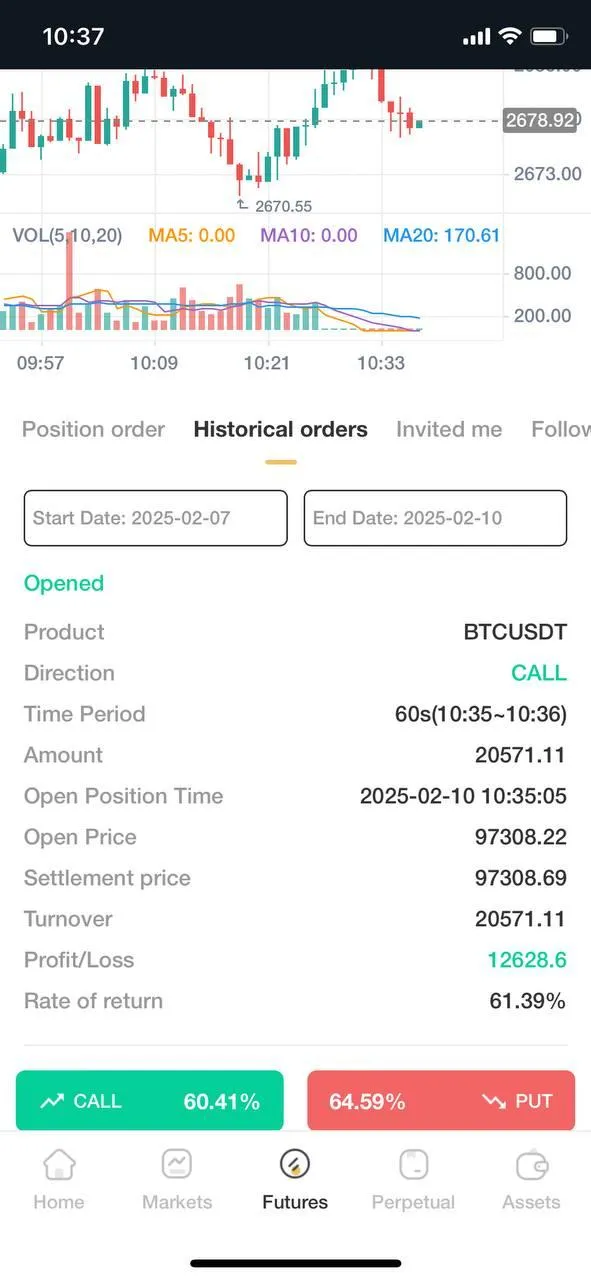Tap the battery indicator in status bar
Image resolution: width=591 pixels, height=1280 pixels.
[549, 36]
